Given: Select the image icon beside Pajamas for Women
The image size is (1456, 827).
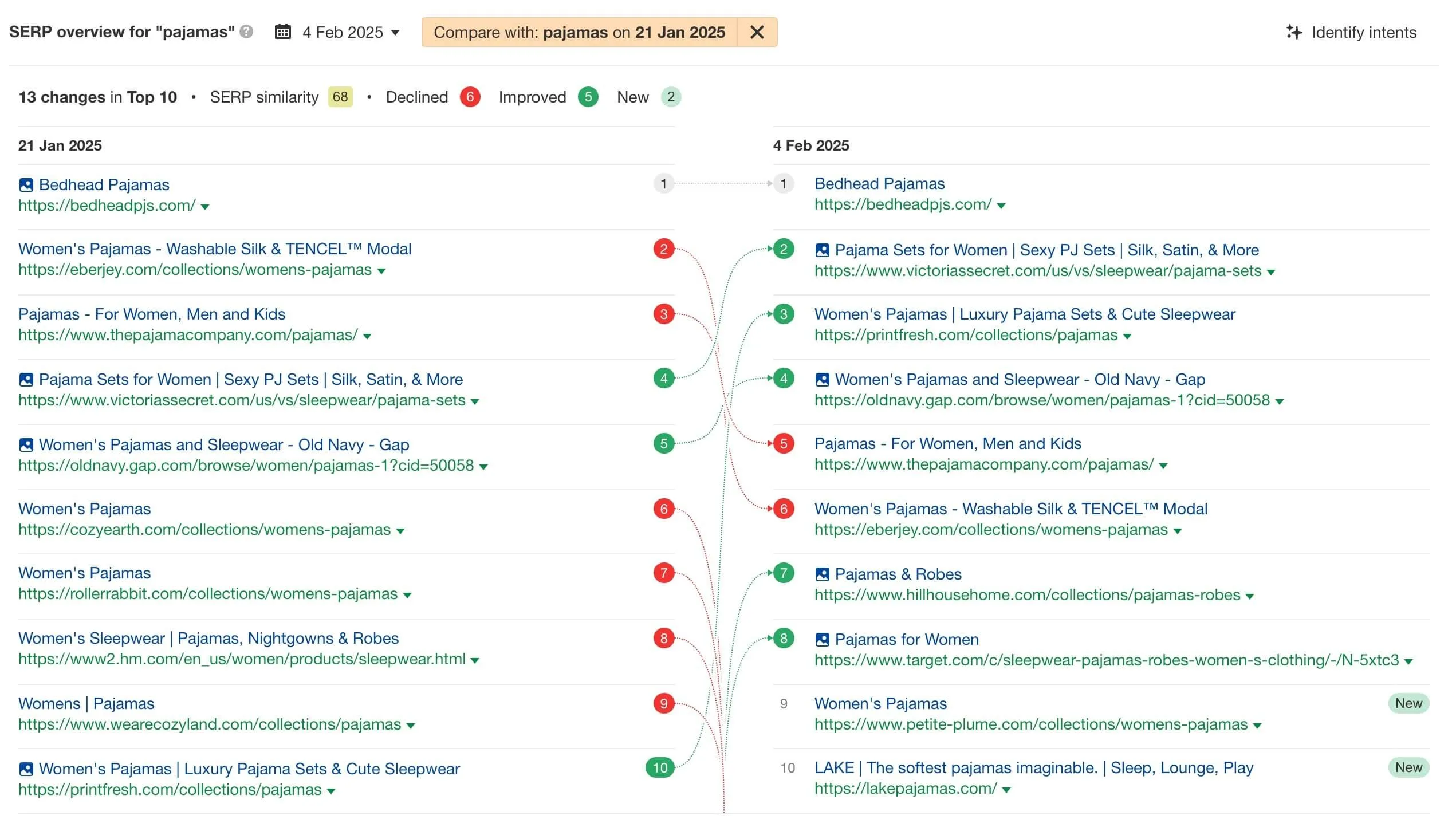Looking at the screenshot, I should (x=823, y=639).
